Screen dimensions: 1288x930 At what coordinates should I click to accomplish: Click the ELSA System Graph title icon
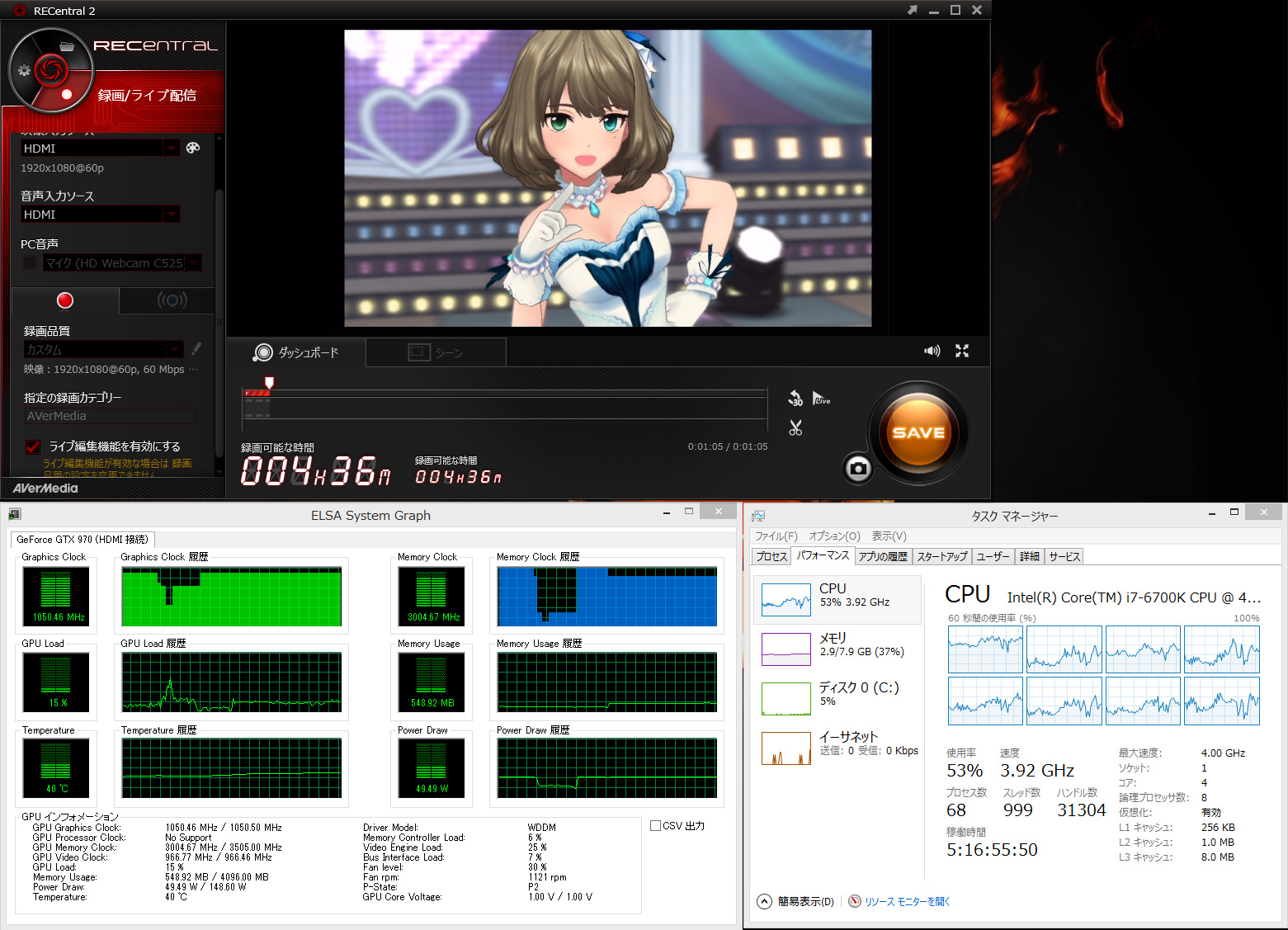click(x=15, y=515)
